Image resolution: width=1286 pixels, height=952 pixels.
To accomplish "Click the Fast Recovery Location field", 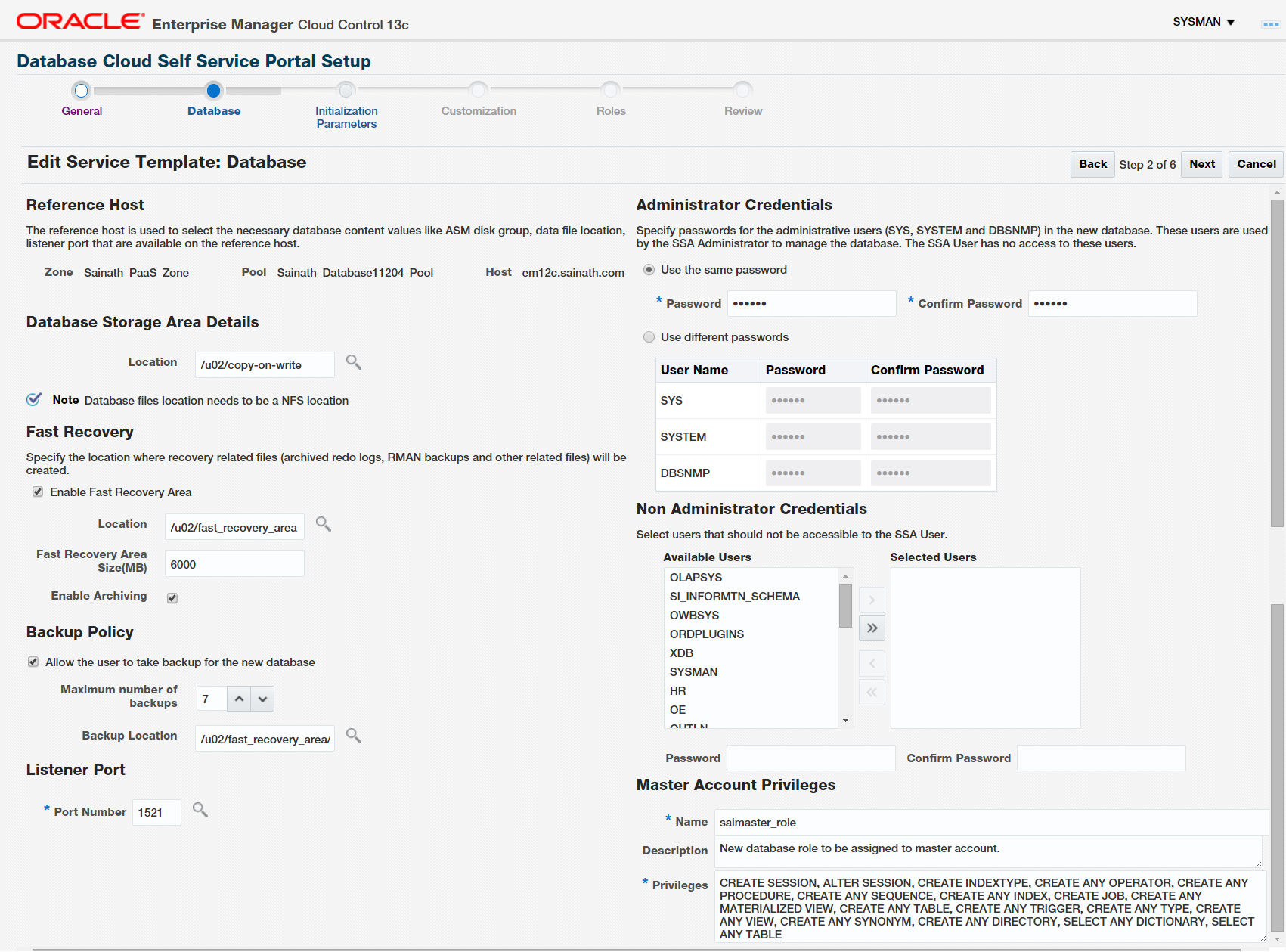I will pyautogui.click(x=234, y=527).
